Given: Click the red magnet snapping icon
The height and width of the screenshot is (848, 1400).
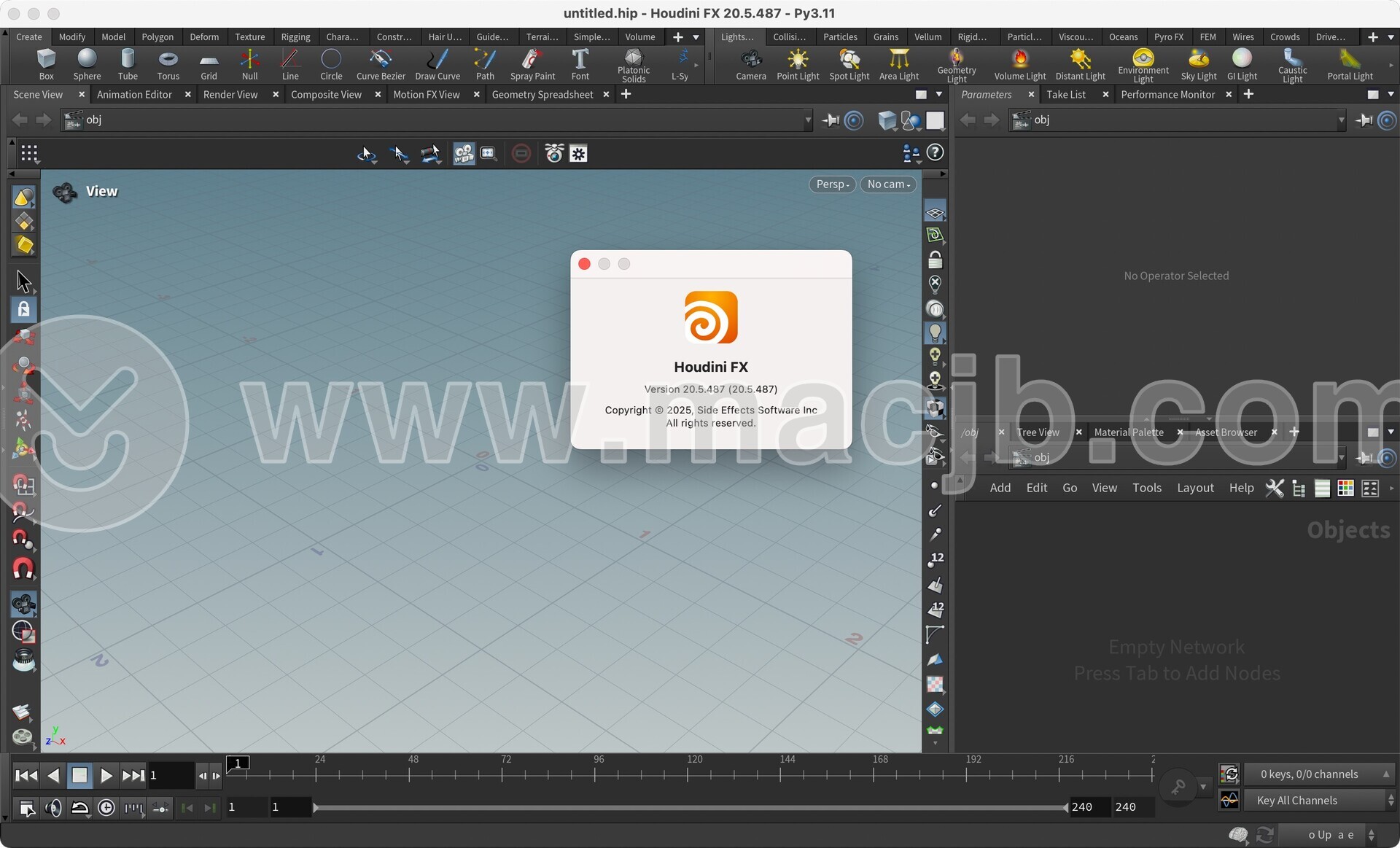Looking at the screenshot, I should coord(23,568).
